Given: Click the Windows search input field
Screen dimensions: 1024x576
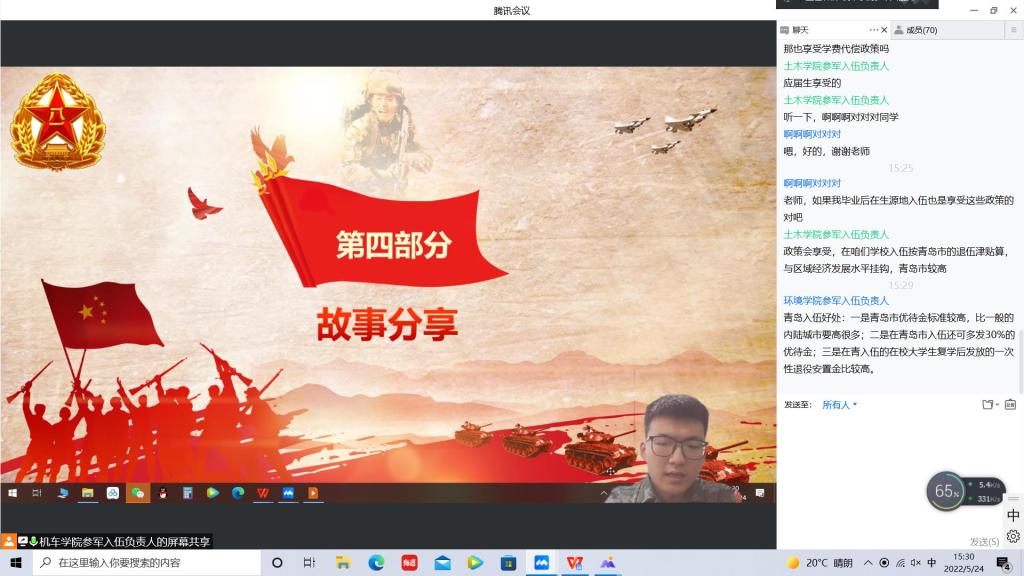Looking at the screenshot, I should click(x=150, y=562).
